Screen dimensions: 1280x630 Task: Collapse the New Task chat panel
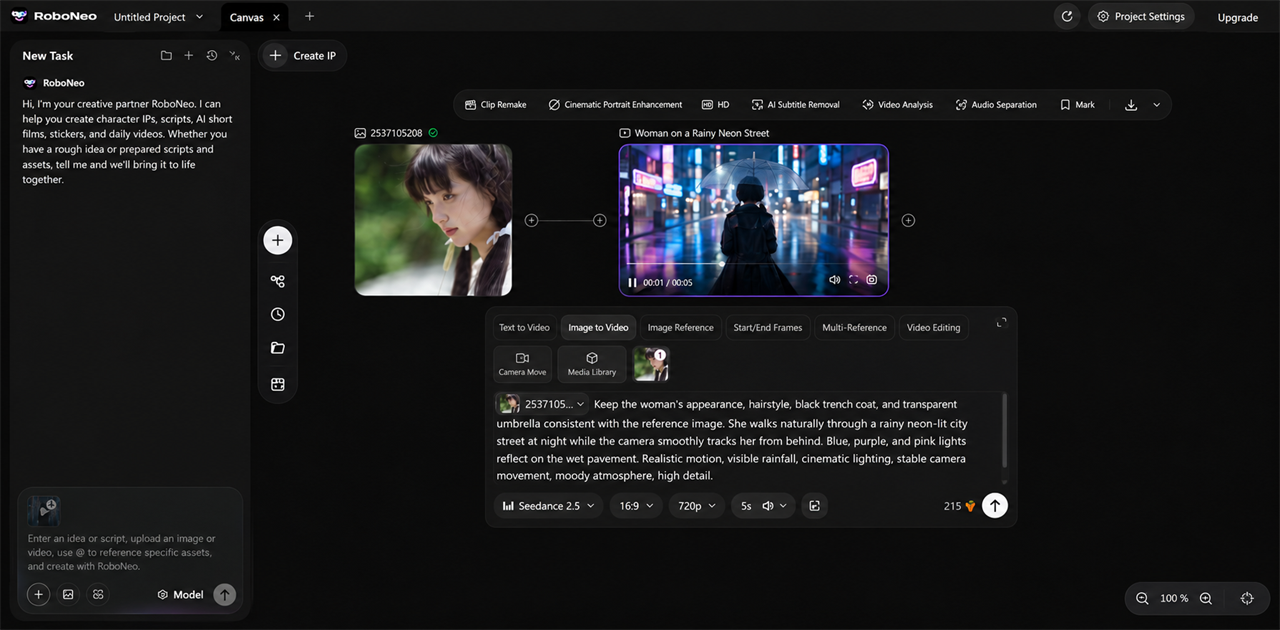click(x=234, y=56)
